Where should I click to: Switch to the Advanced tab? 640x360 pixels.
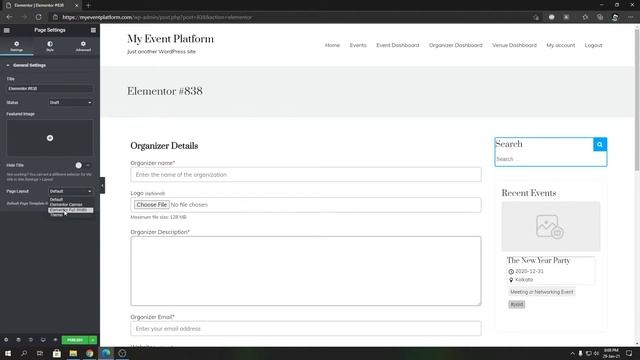(83, 46)
